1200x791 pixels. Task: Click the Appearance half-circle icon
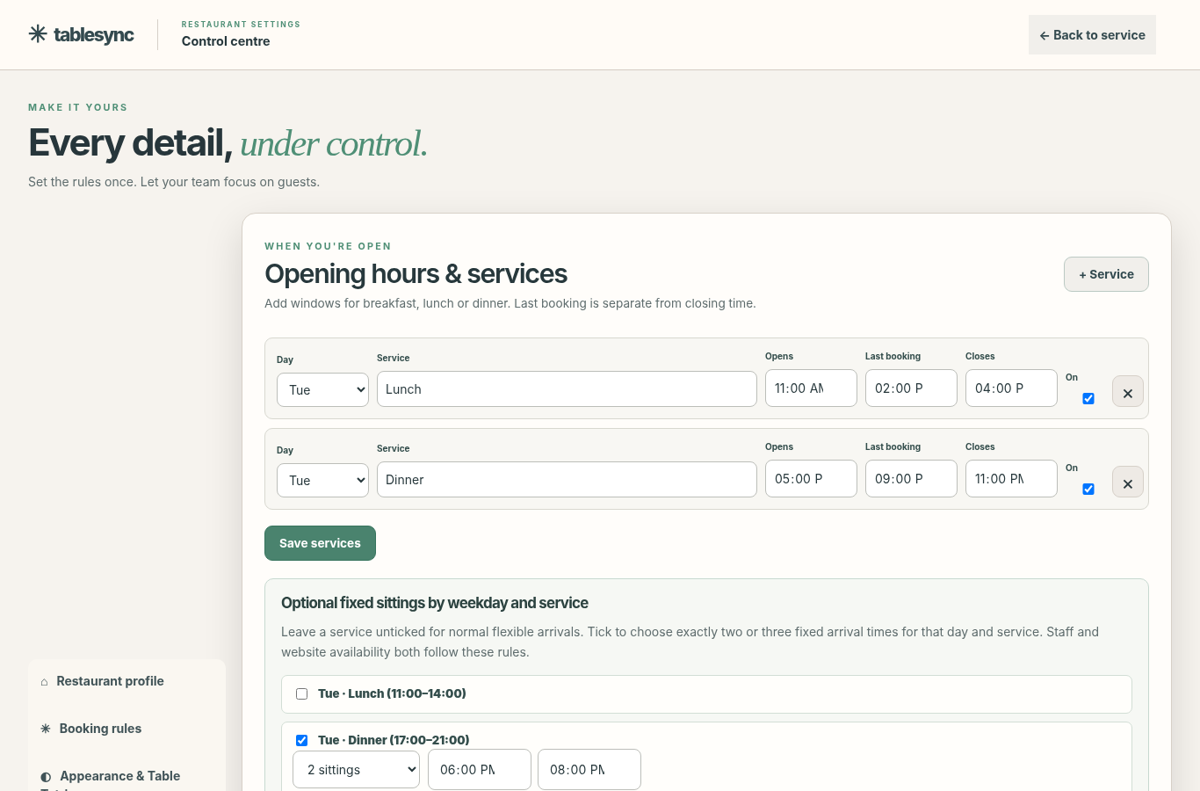pos(46,776)
